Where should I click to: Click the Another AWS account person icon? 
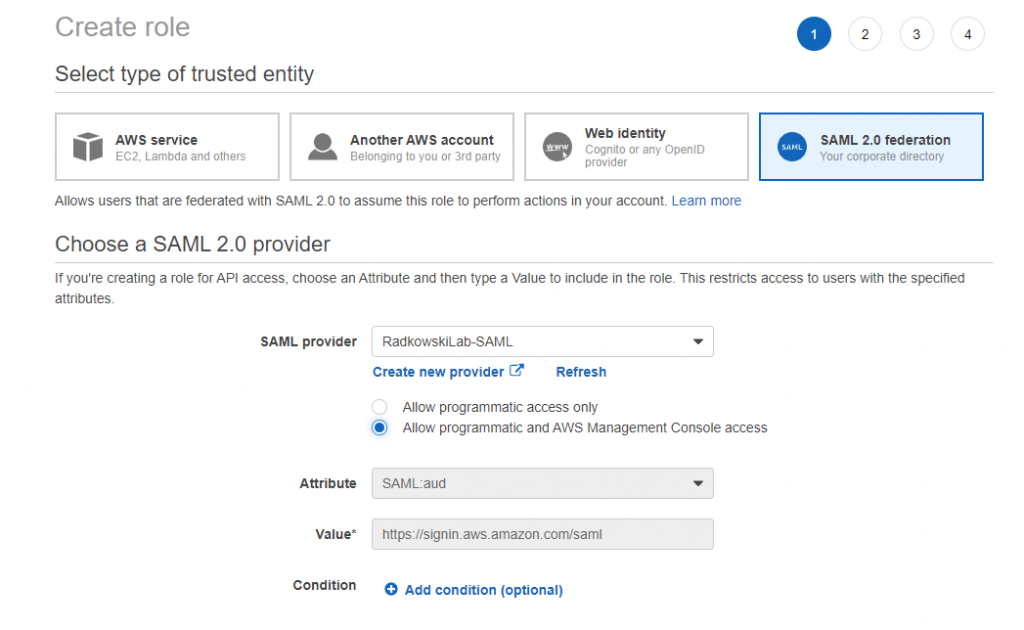tap(323, 147)
